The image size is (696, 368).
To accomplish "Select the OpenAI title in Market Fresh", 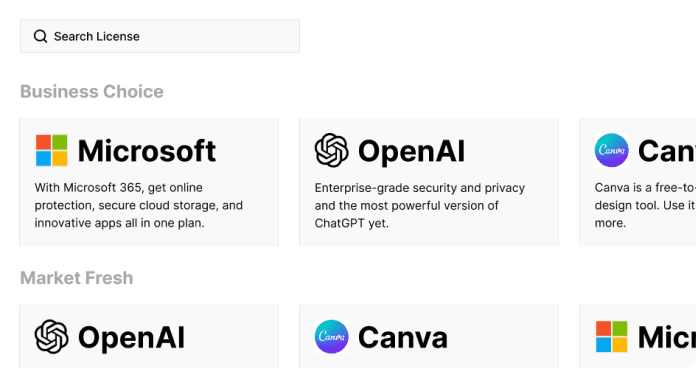I will [131, 337].
